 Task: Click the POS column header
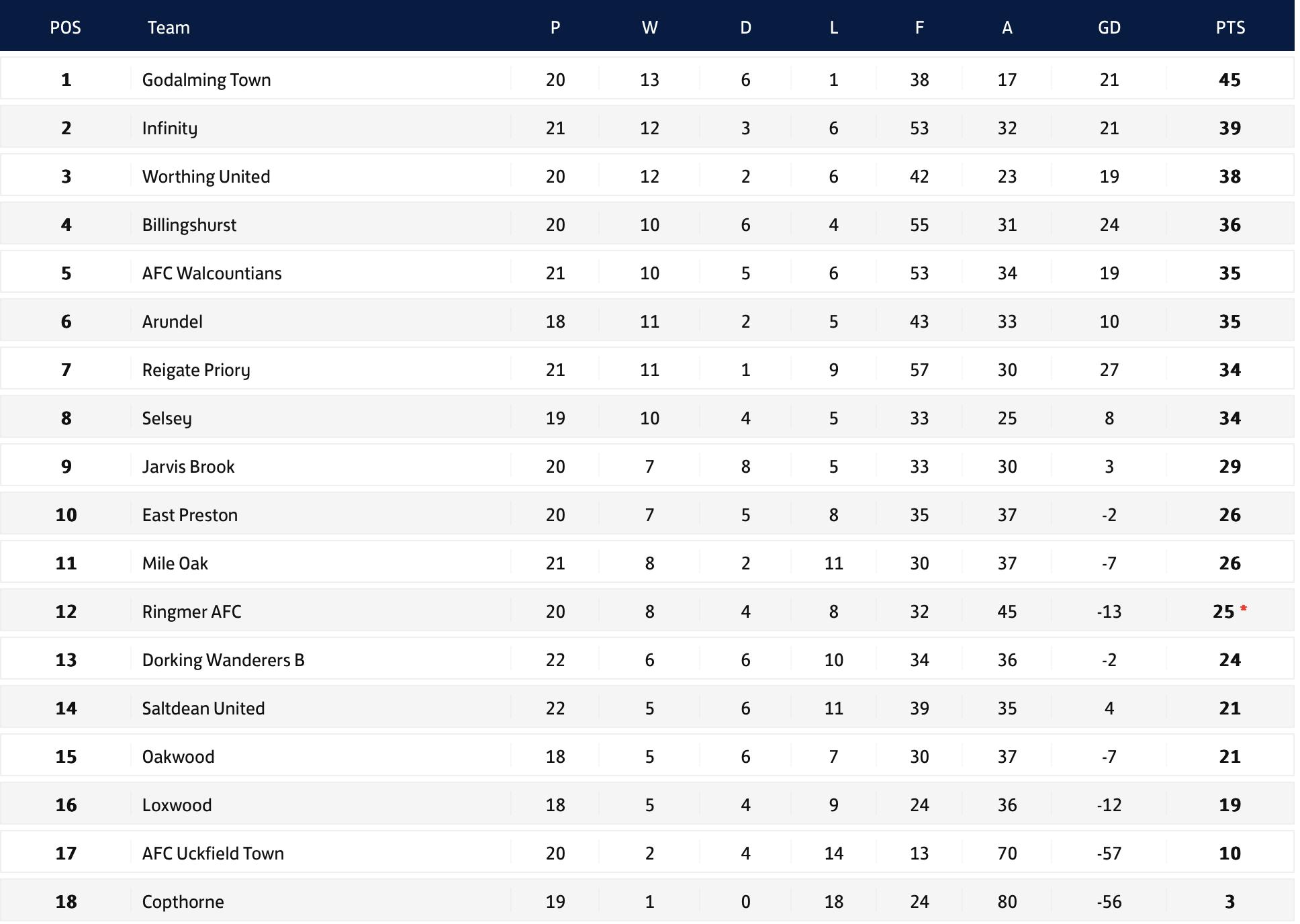click(x=66, y=28)
